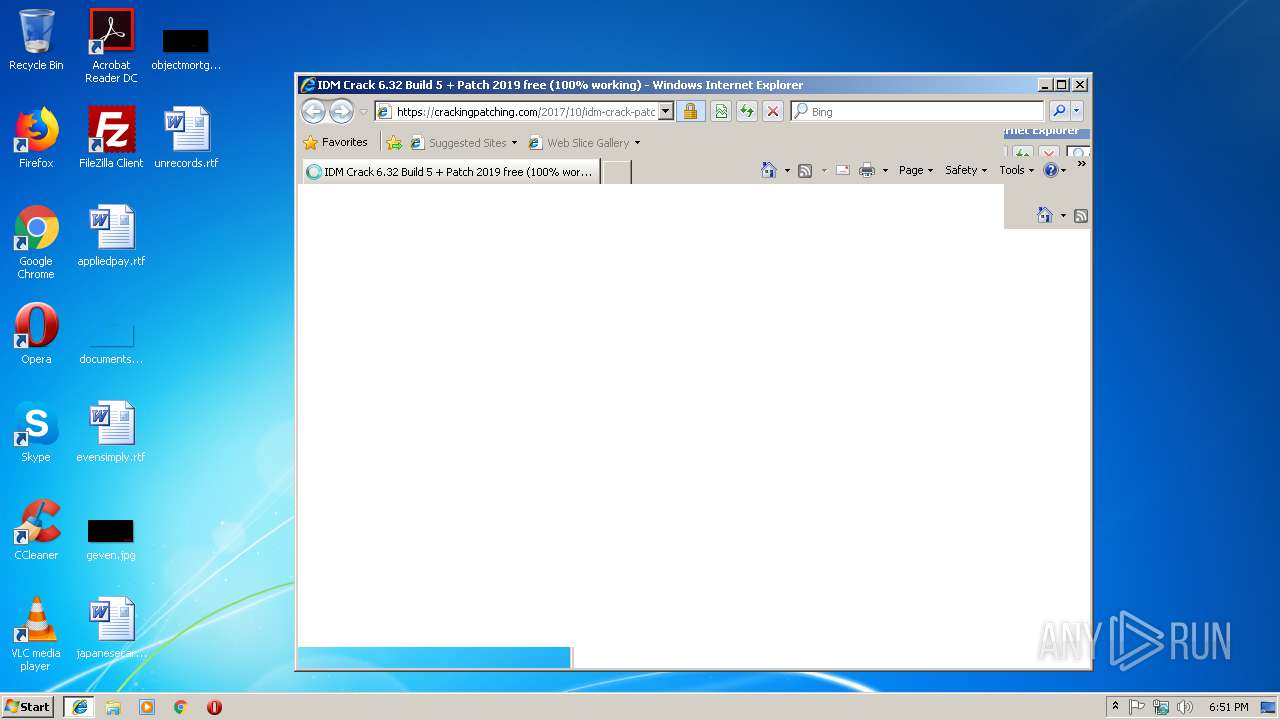Click the Home icon in command bar

point(769,170)
